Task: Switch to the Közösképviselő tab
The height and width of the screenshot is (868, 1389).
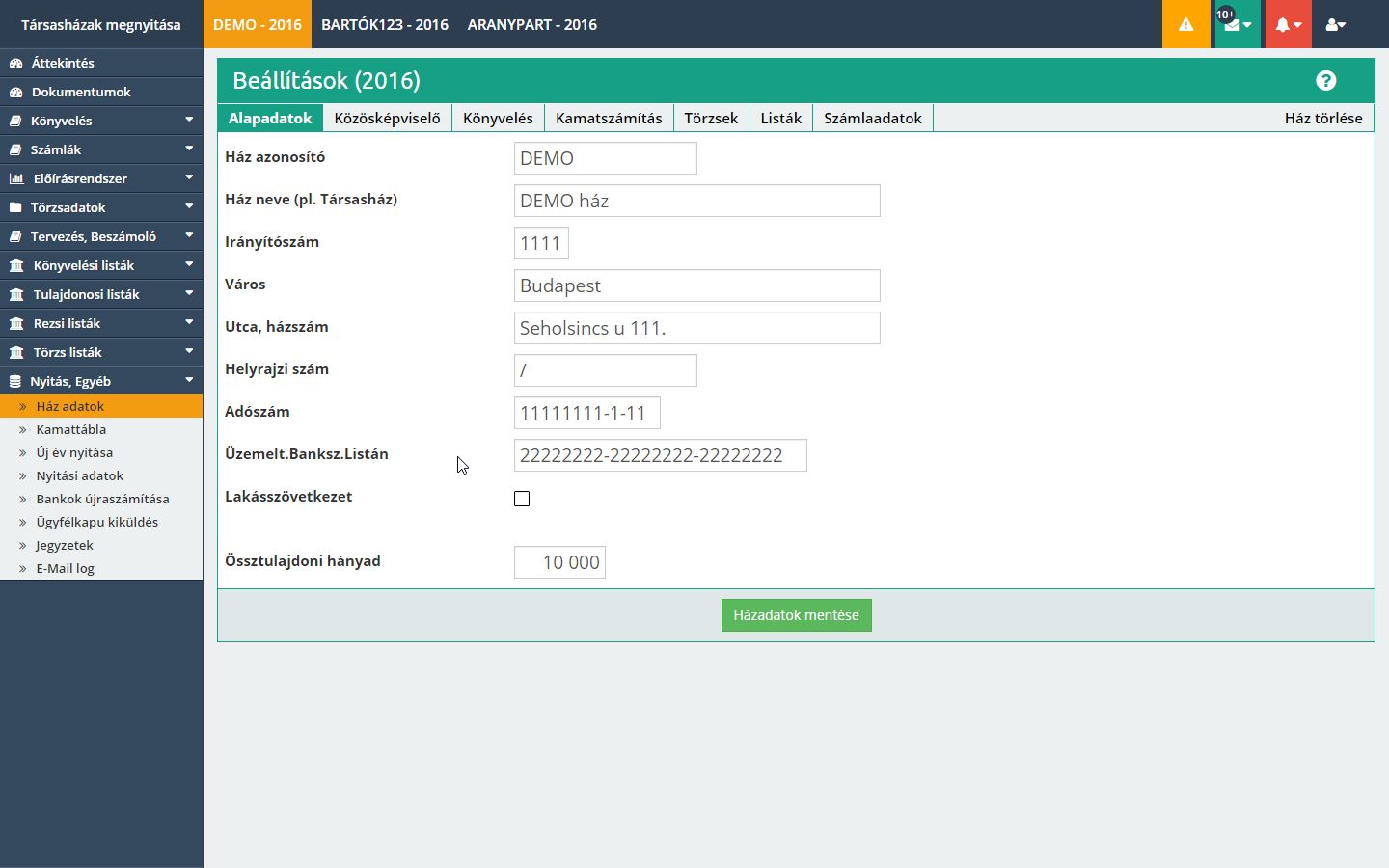Action: pos(387,118)
